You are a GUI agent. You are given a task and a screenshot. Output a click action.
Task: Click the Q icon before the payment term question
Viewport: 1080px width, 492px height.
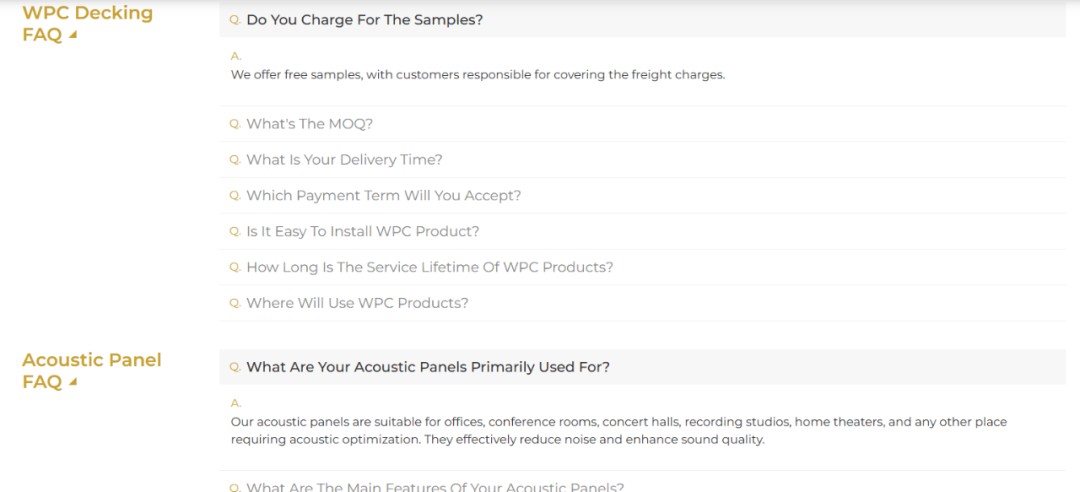[x=235, y=196]
